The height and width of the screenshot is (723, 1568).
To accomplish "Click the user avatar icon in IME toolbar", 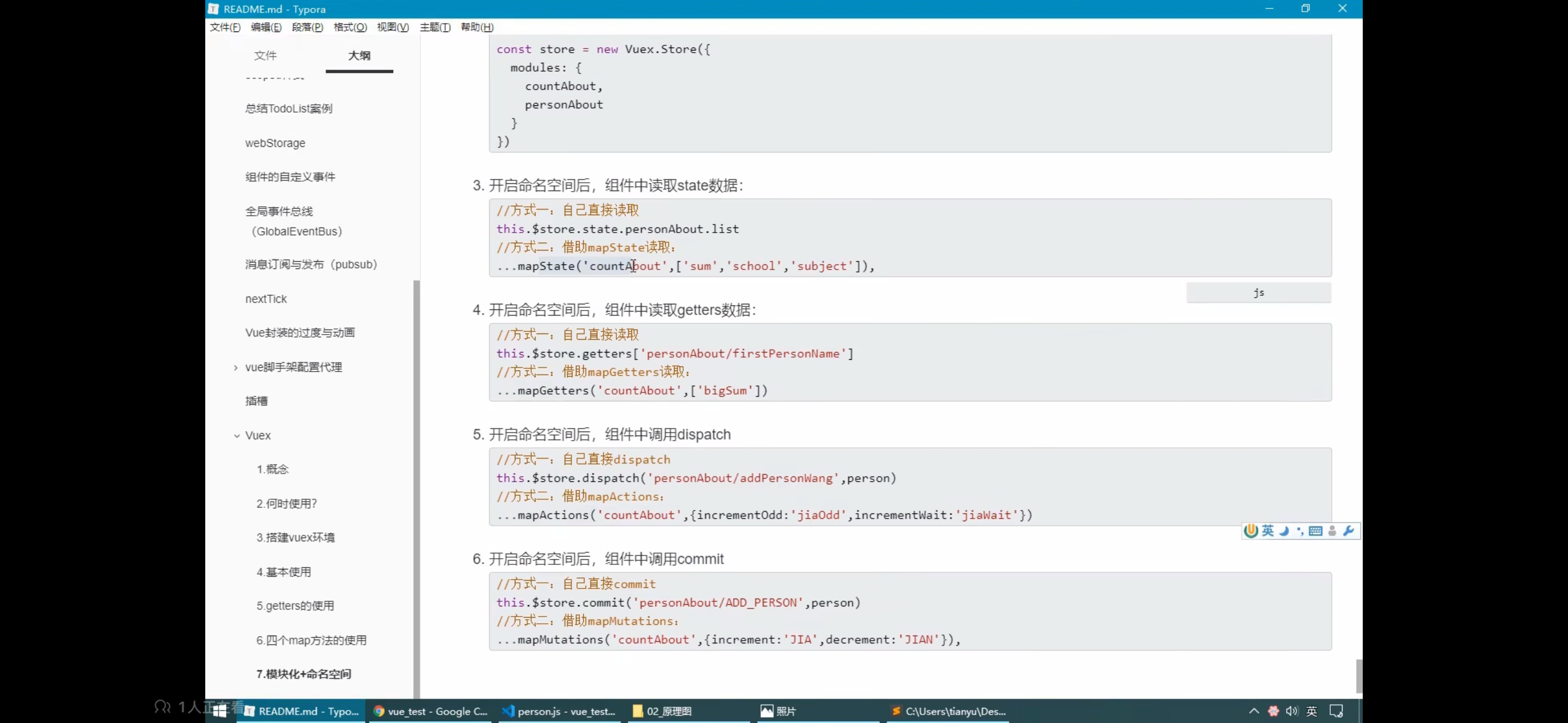I will tap(1332, 531).
